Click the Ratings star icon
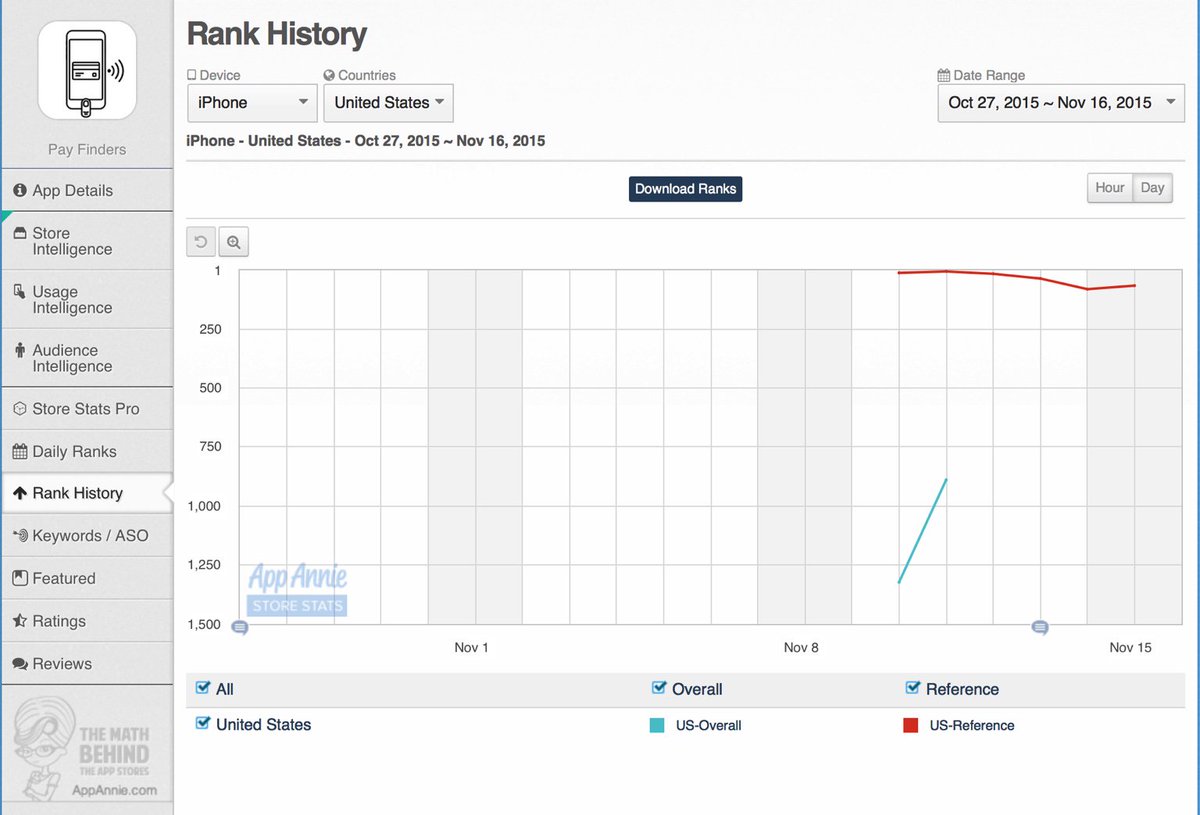Image resolution: width=1200 pixels, height=815 pixels. pos(20,621)
